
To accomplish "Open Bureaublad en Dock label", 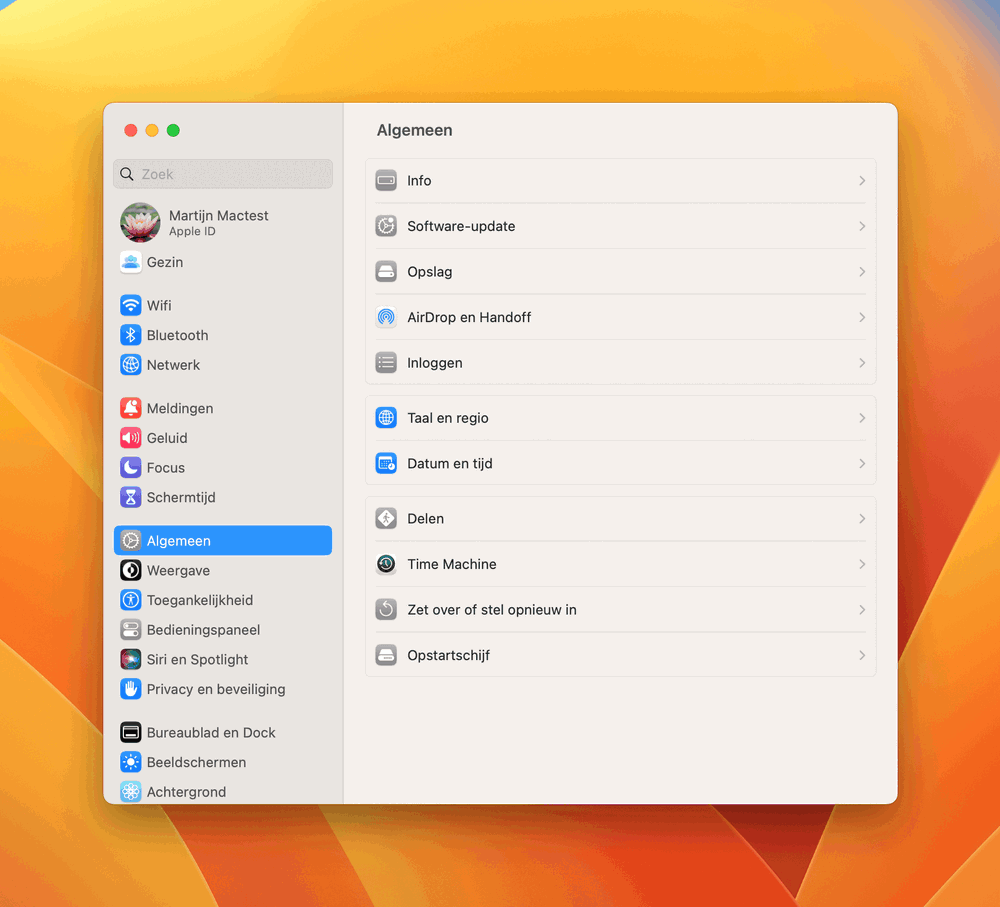I will (x=210, y=732).
